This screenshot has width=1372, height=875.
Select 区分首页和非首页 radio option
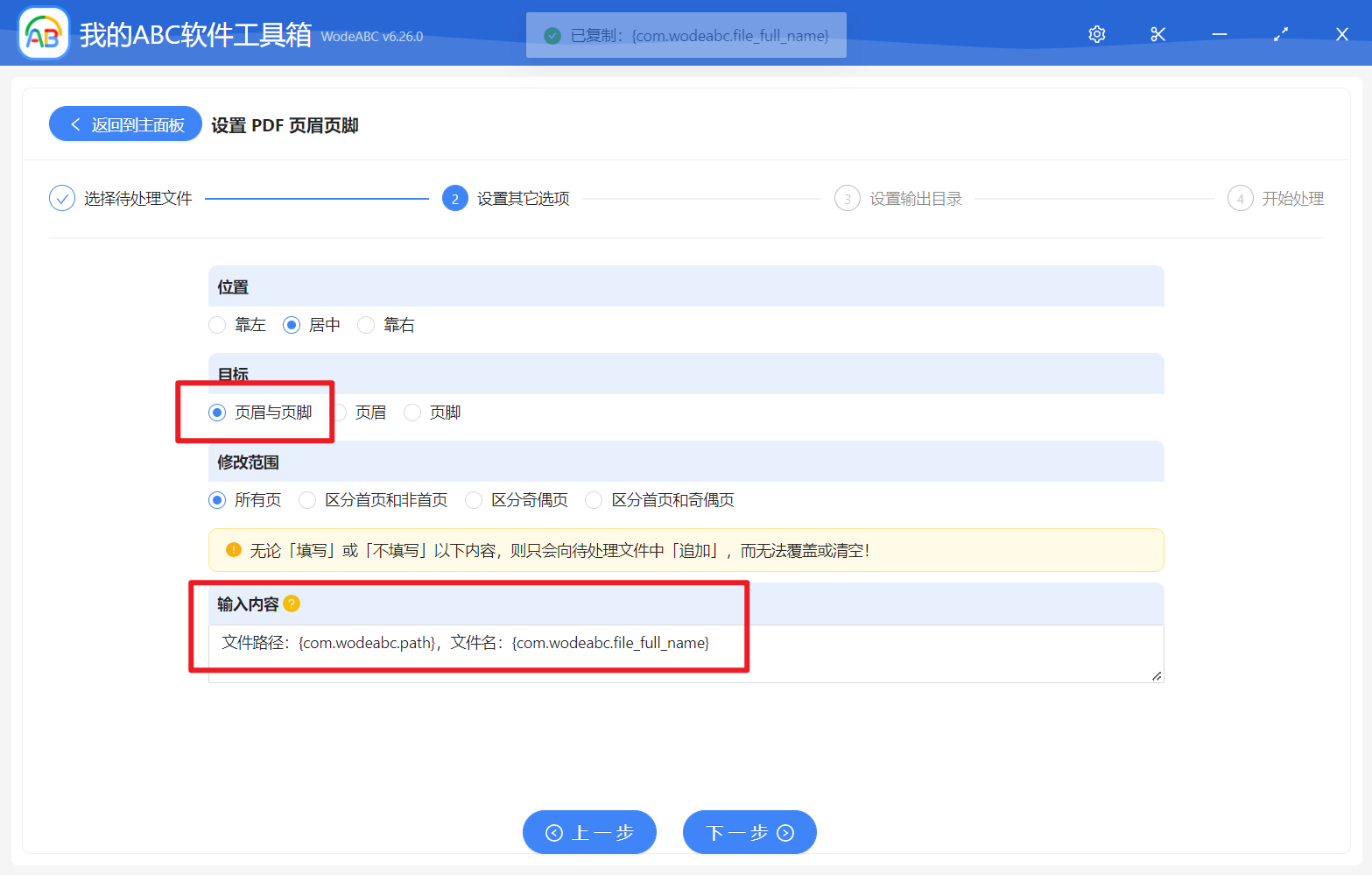[x=307, y=500]
